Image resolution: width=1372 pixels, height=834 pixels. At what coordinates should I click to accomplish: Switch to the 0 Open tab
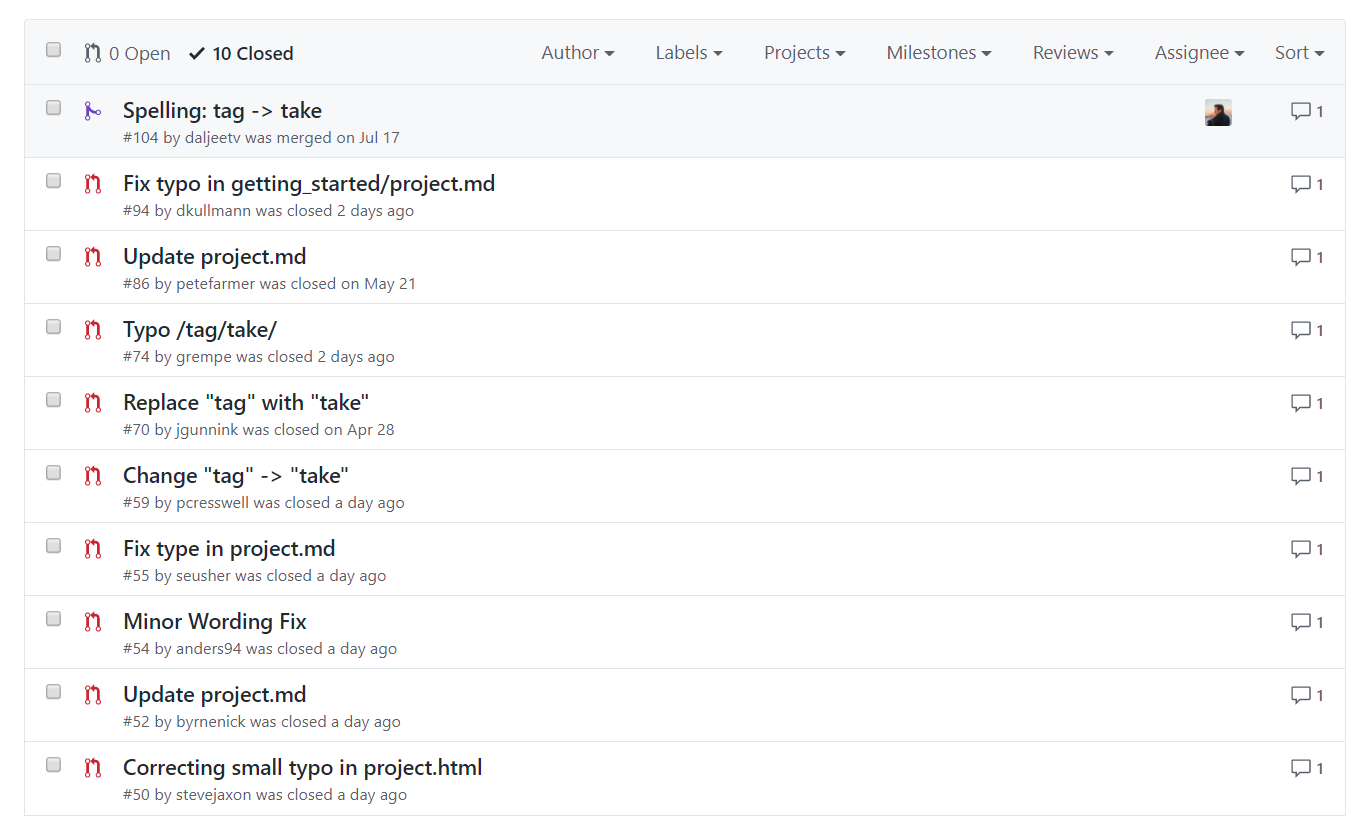(127, 54)
